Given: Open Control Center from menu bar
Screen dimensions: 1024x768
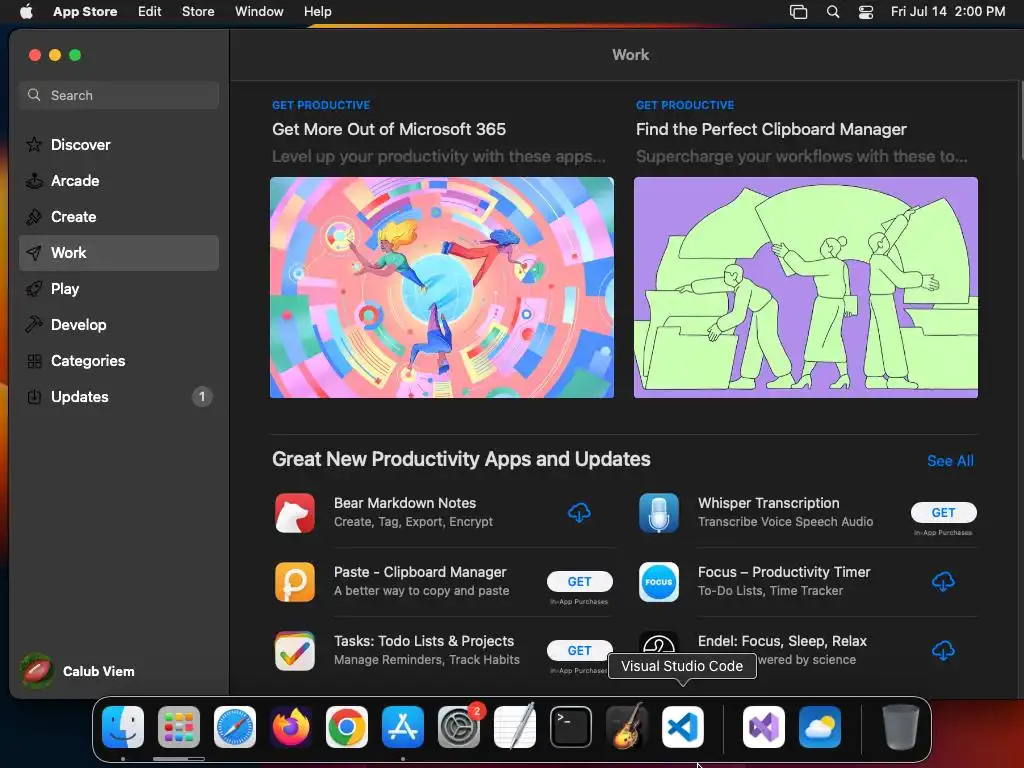Looking at the screenshot, I should [x=866, y=11].
